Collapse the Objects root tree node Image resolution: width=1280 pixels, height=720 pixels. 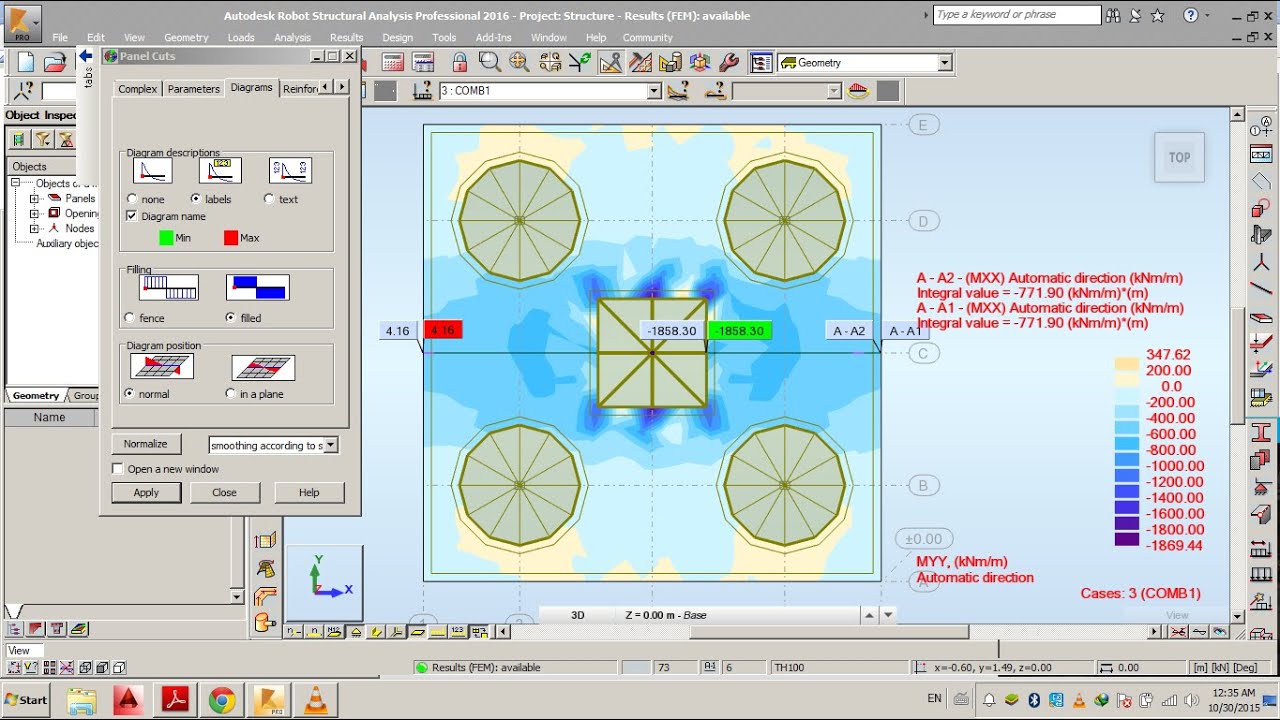pyautogui.click(x=16, y=183)
